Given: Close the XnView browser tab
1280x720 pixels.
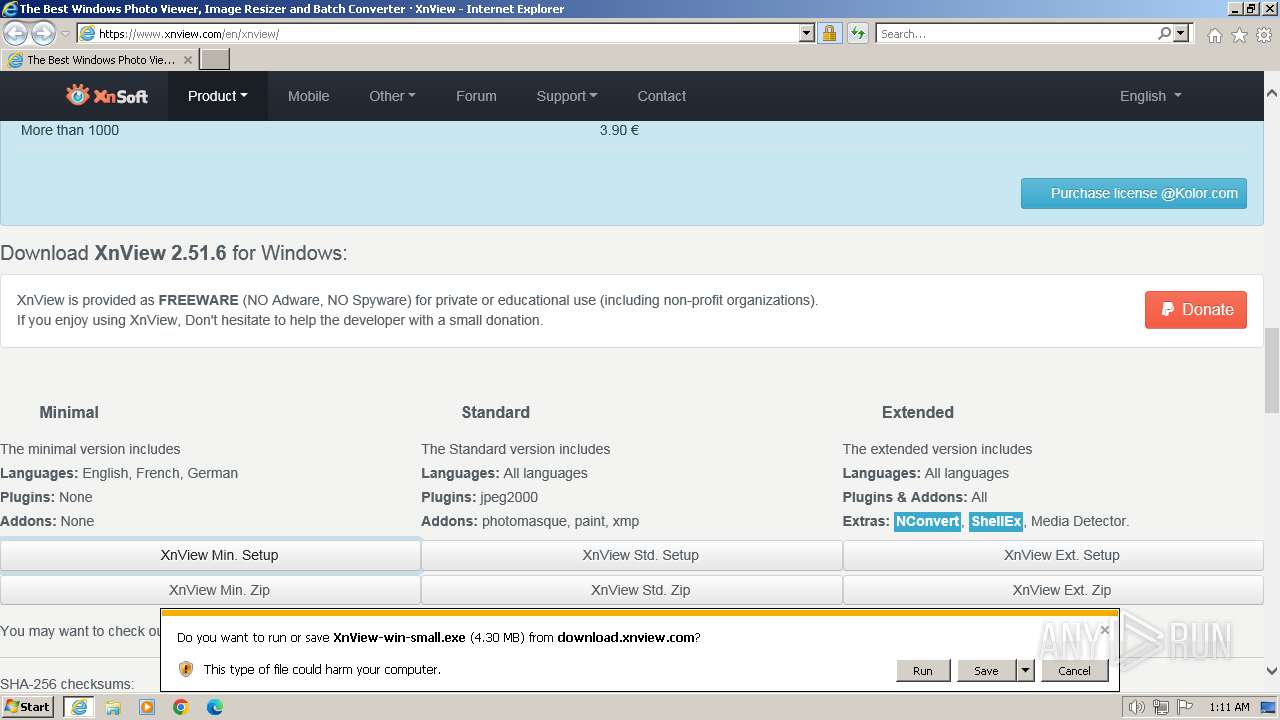Looking at the screenshot, I should (187, 60).
